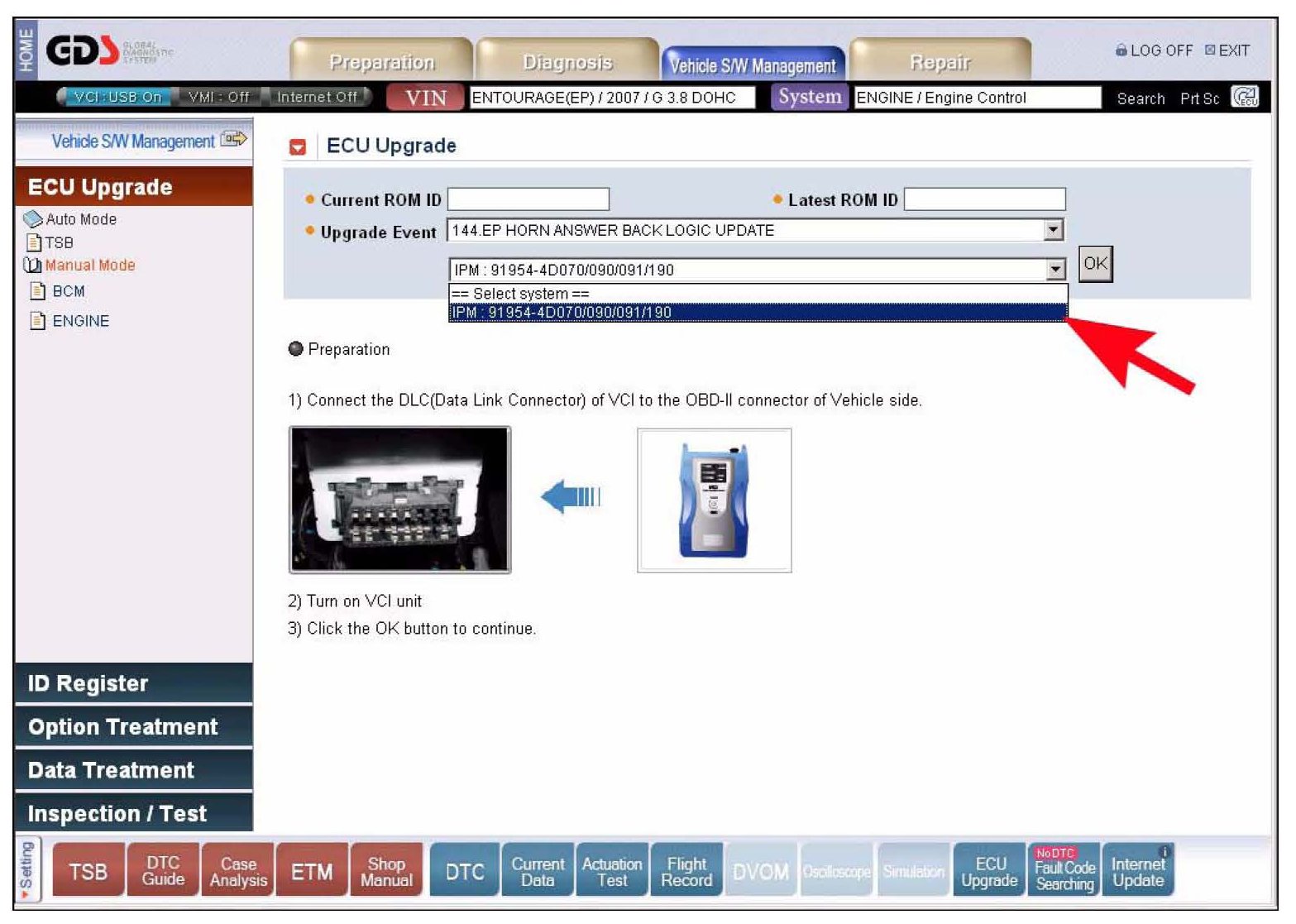Toggle the Internet Off status indicator
Image resolution: width=1296 pixels, height=924 pixels.
(x=317, y=97)
